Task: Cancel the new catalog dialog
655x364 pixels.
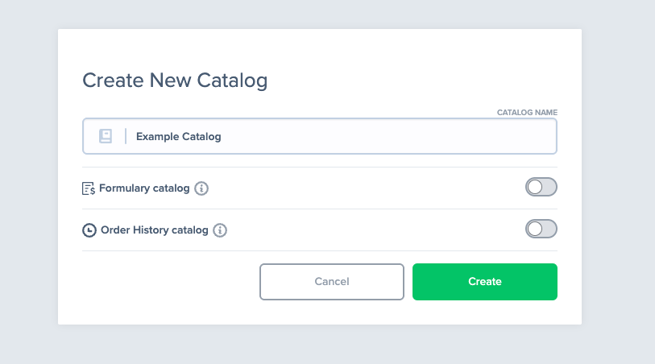Action: [332, 282]
